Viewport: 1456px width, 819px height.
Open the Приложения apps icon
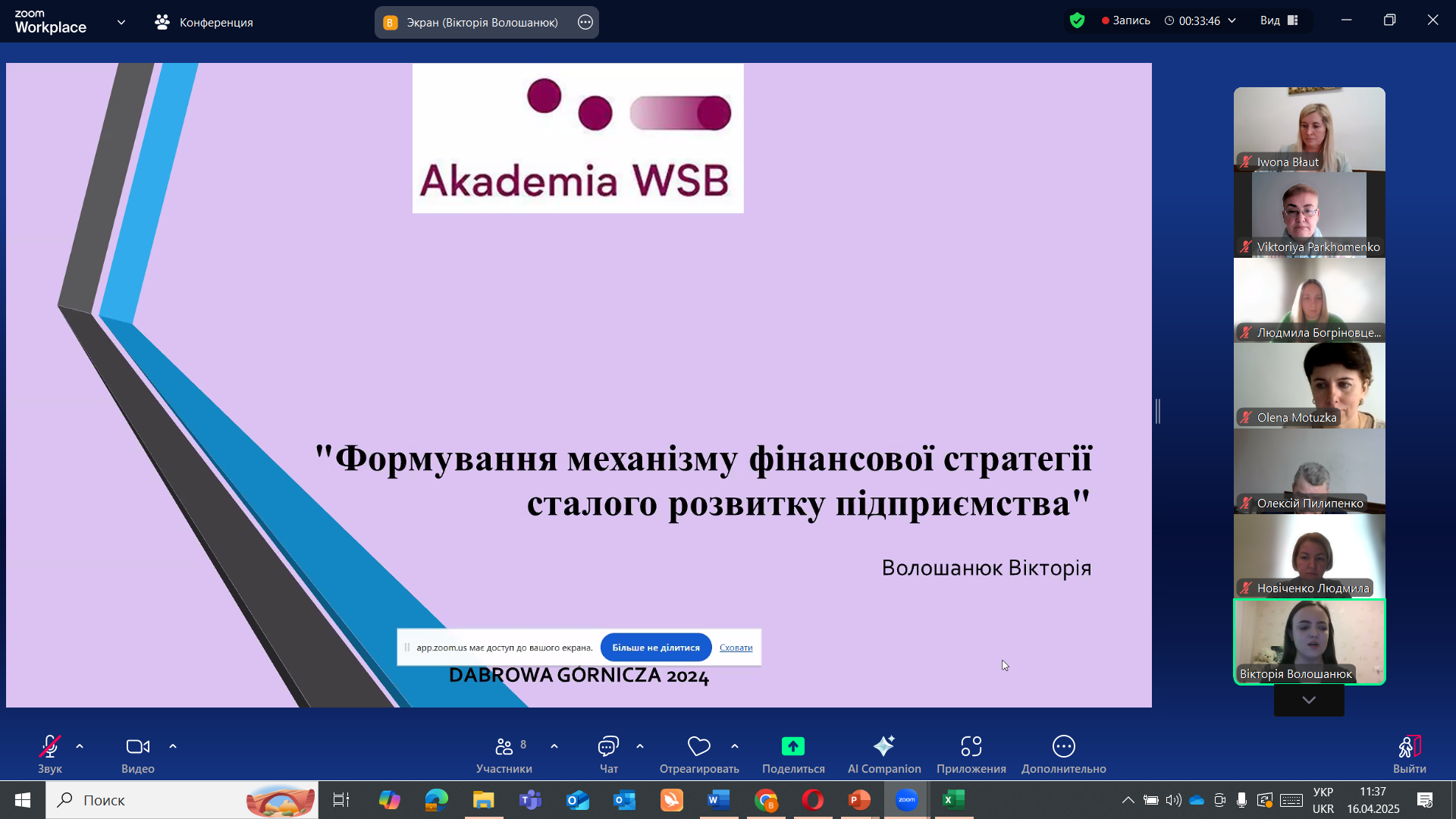pyautogui.click(x=971, y=747)
